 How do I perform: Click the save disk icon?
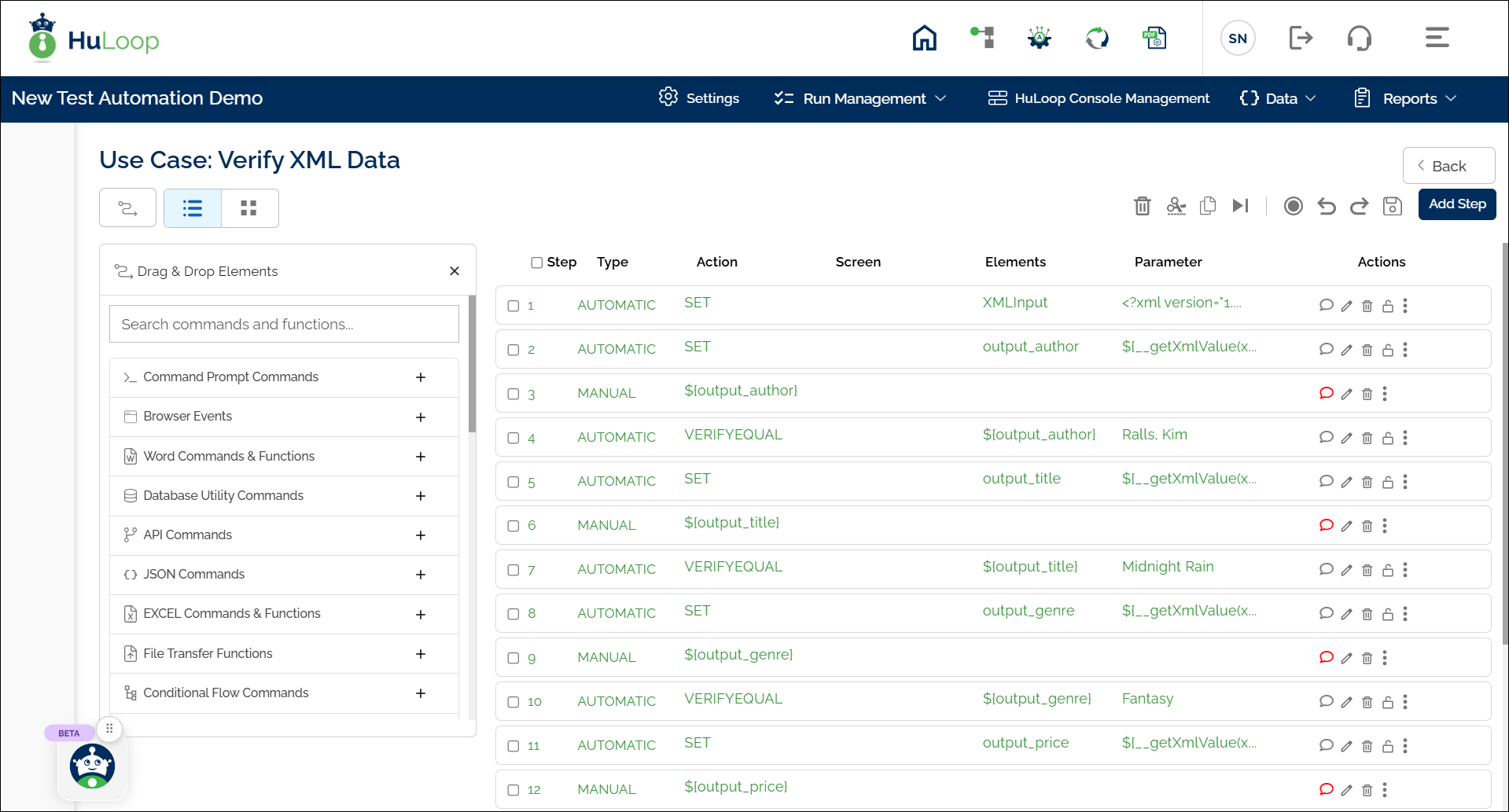tap(1392, 206)
